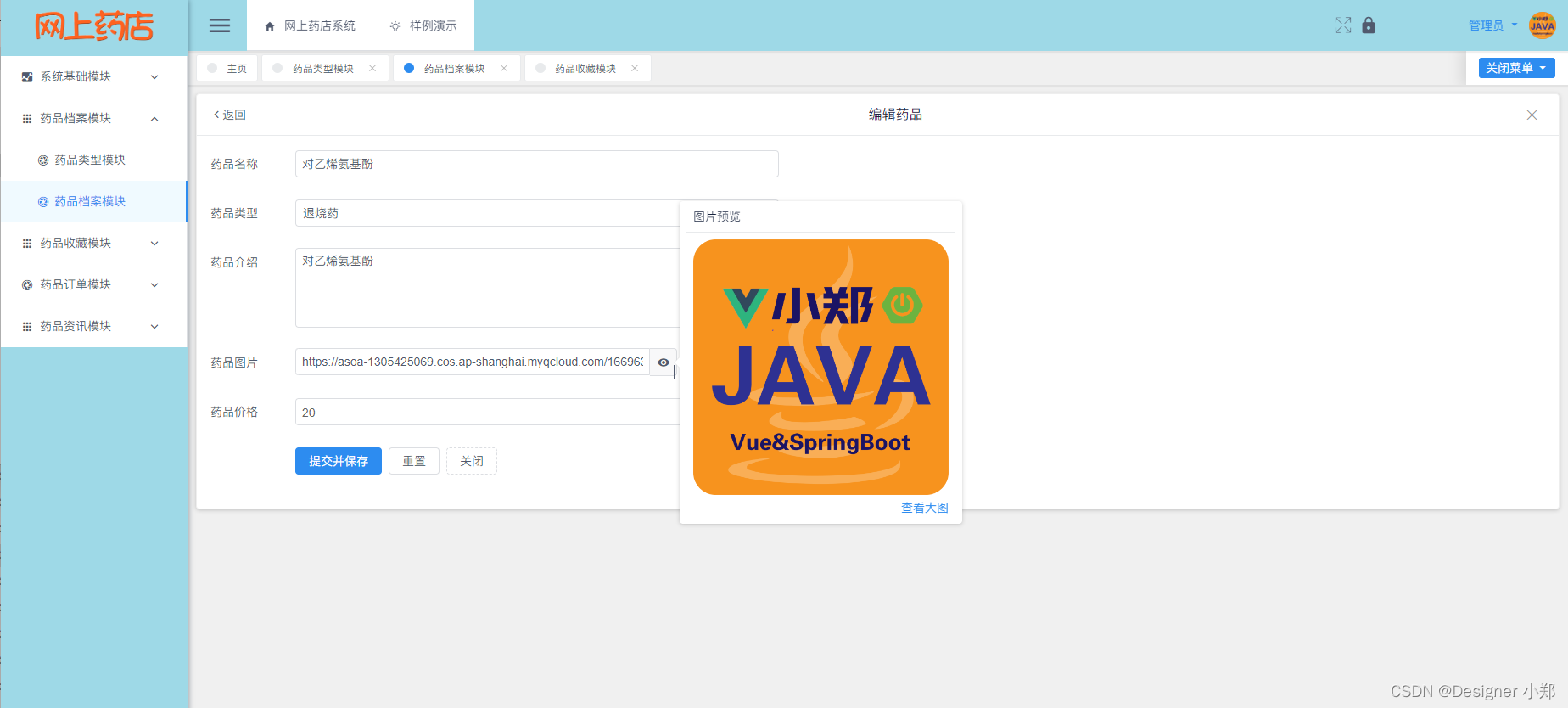Viewport: 1568px width, 708px height.
Task: Toggle the hamburger sidebar menu icon
Action: 220,25
